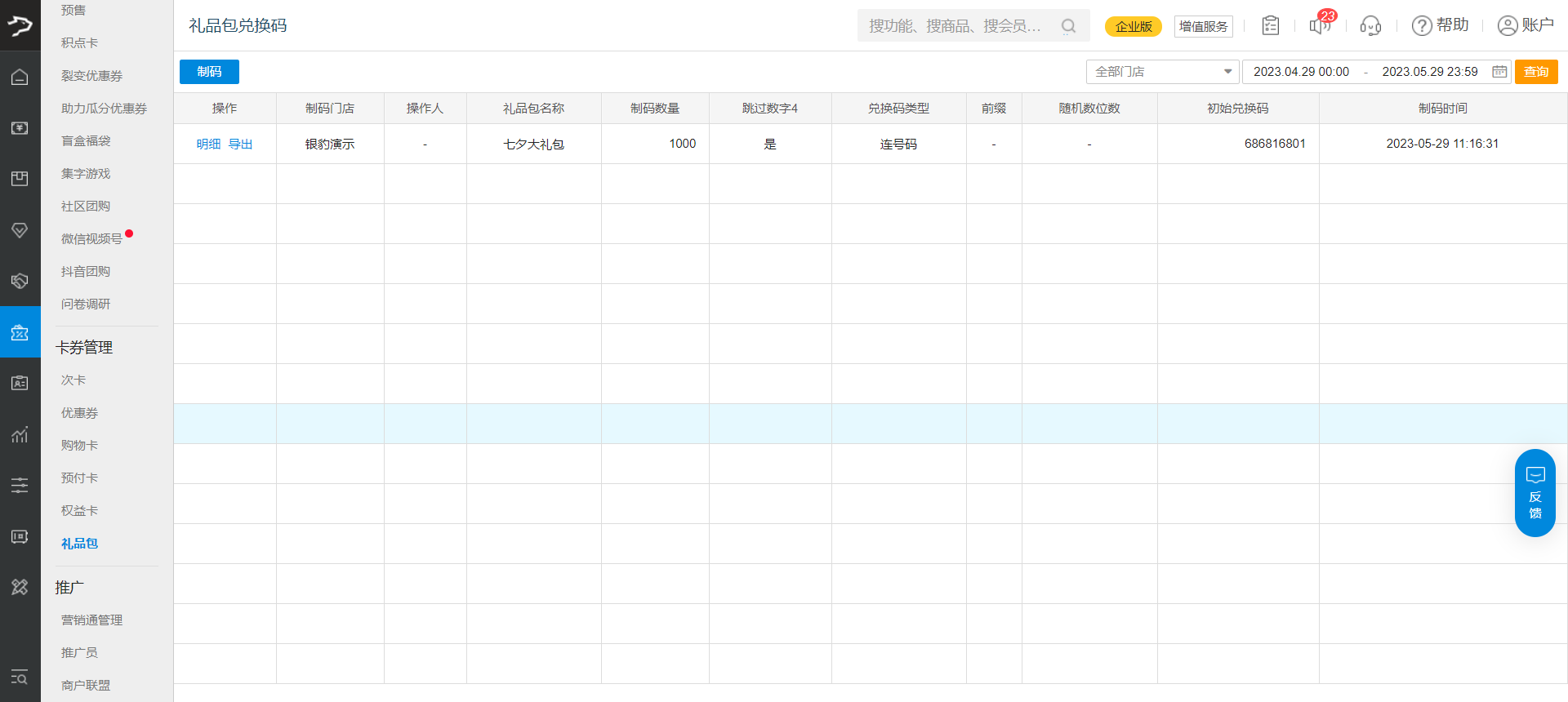
Task: Click the magnifier icon in the search box
Action: 1068,26
